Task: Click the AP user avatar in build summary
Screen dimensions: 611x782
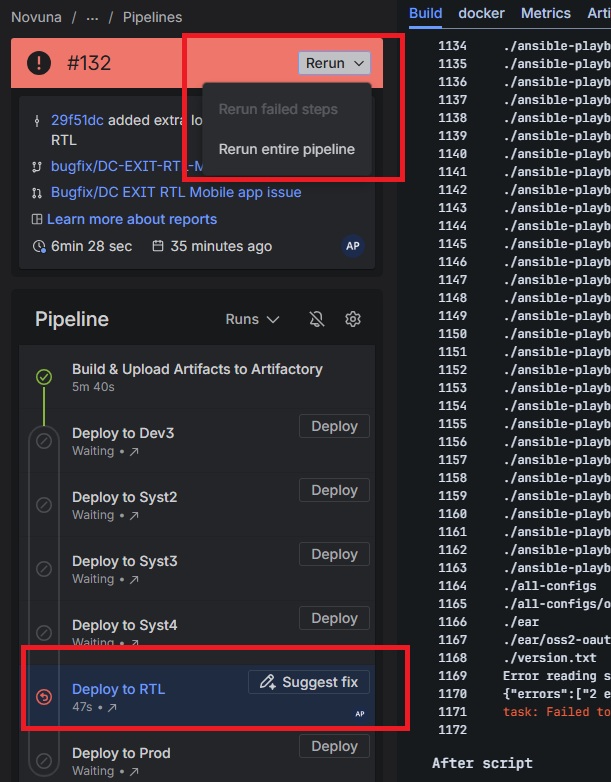Action: coord(353,246)
